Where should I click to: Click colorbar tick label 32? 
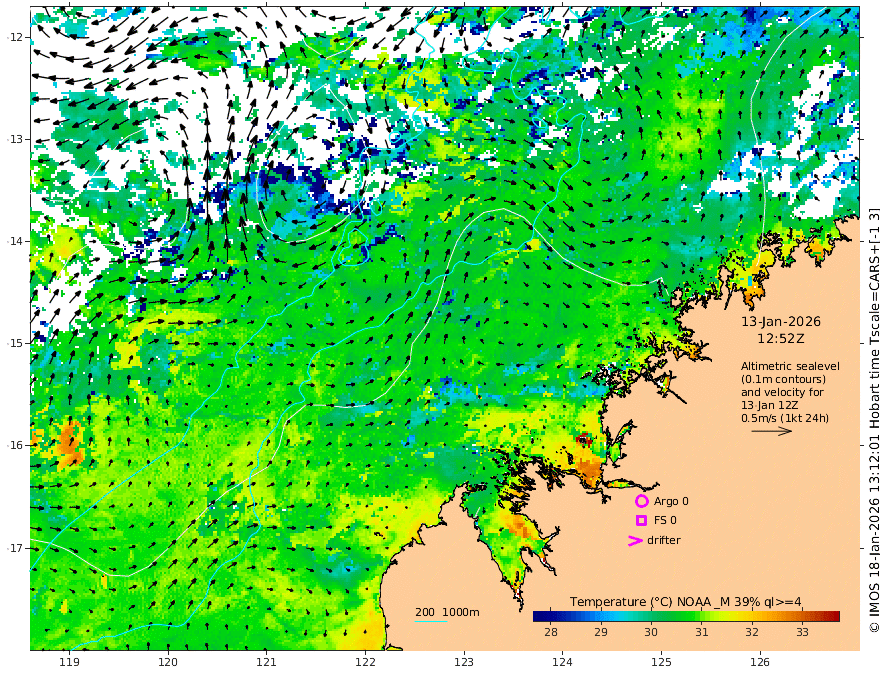coord(752,632)
